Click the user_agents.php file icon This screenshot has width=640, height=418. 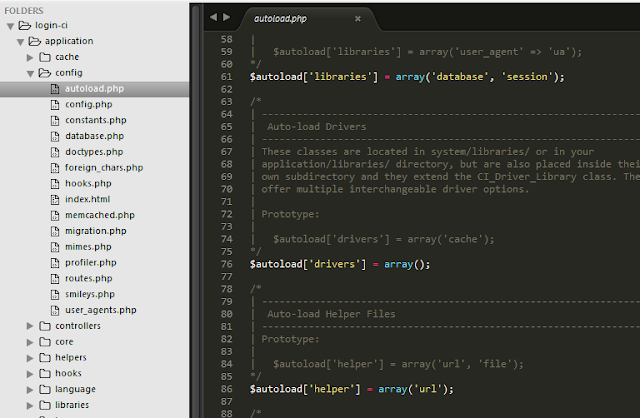tap(55, 310)
